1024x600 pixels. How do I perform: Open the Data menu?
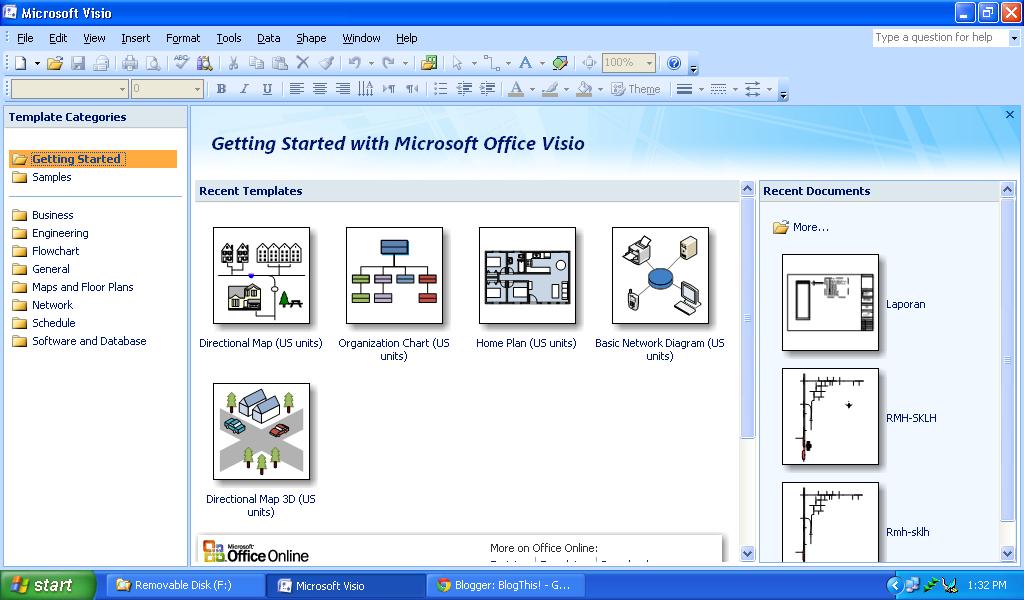268,38
